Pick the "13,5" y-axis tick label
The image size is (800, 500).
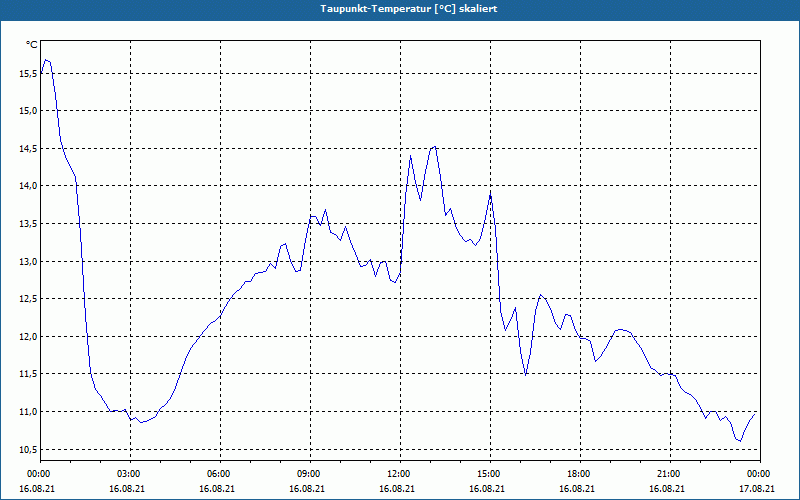[x=29, y=223]
